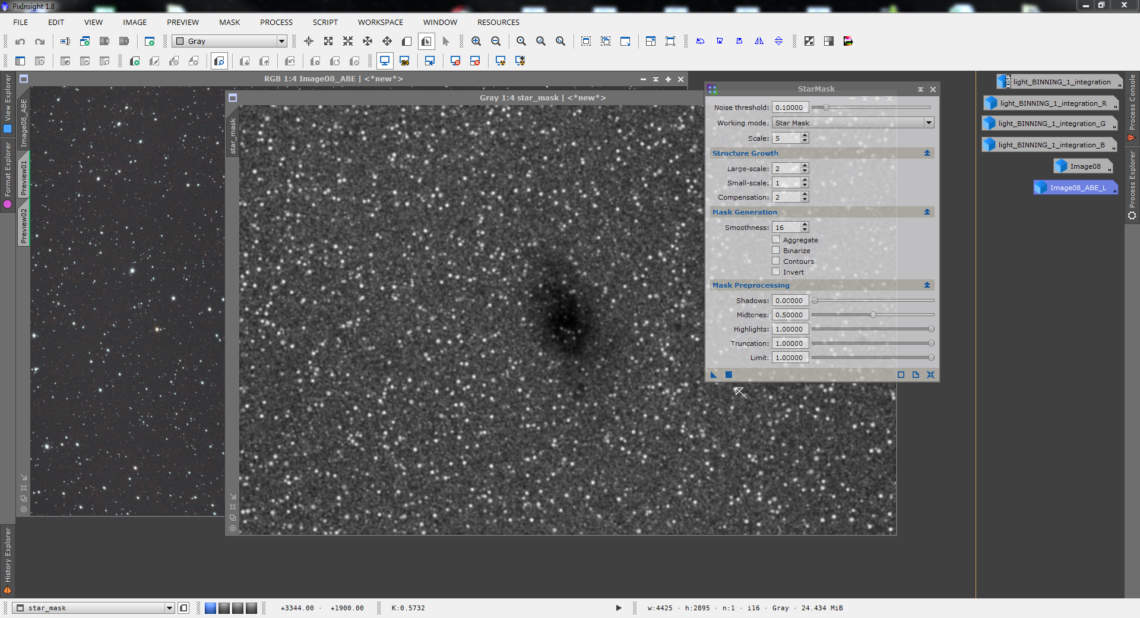Collapse the Mask Preprocessing section
Viewport: 1140px width, 618px height.
[x=928, y=284]
